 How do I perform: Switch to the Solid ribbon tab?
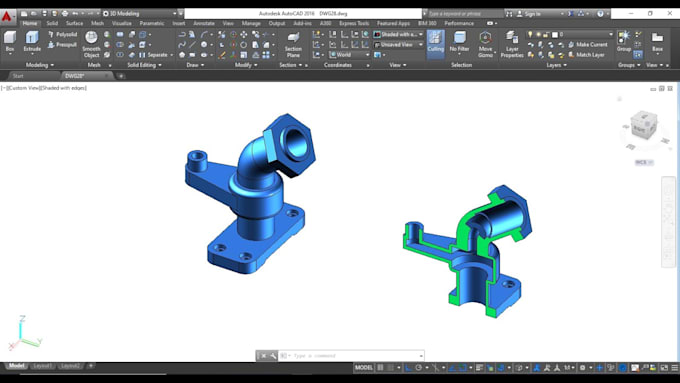(52, 23)
